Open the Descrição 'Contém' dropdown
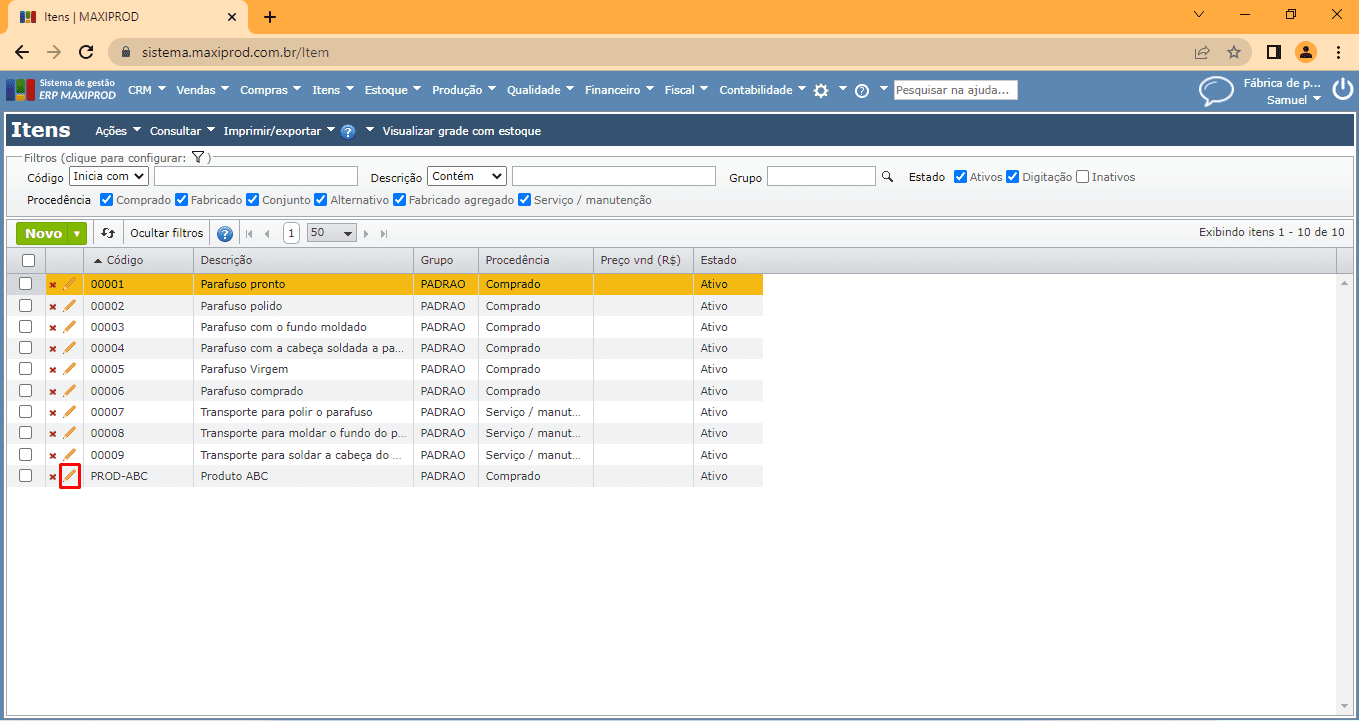The width and height of the screenshot is (1359, 721). [x=467, y=176]
